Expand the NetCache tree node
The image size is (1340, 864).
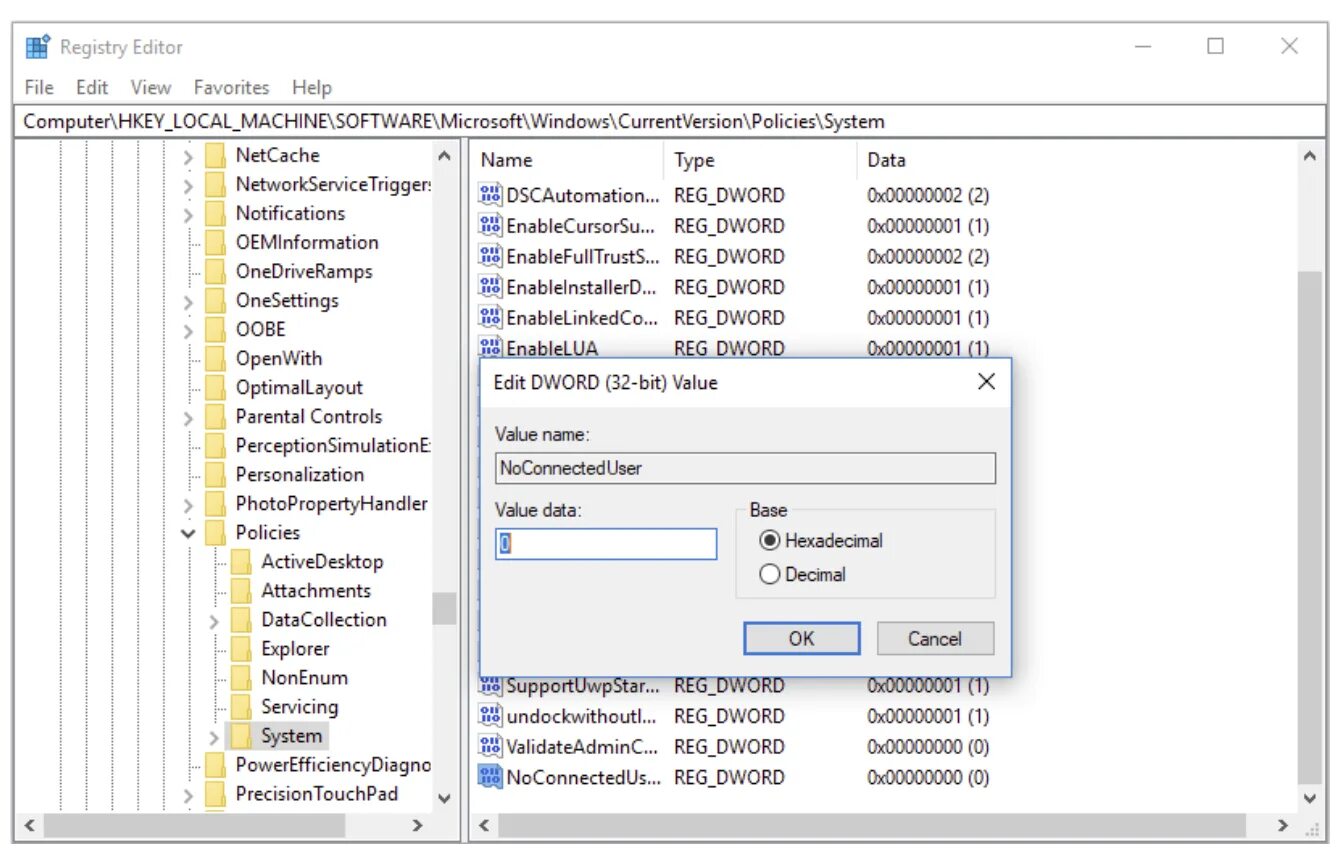[189, 156]
